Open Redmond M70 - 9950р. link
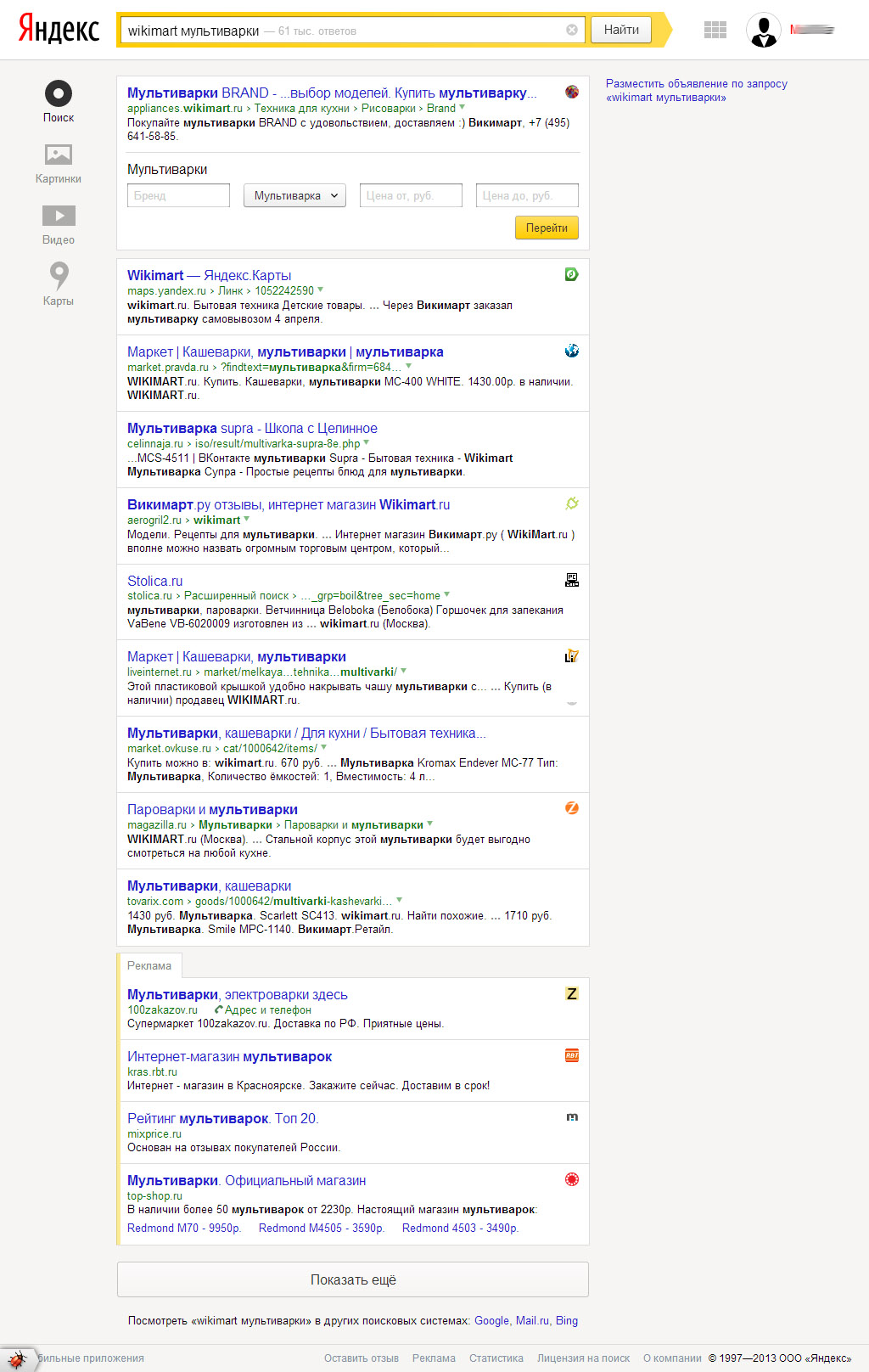 tap(184, 1229)
